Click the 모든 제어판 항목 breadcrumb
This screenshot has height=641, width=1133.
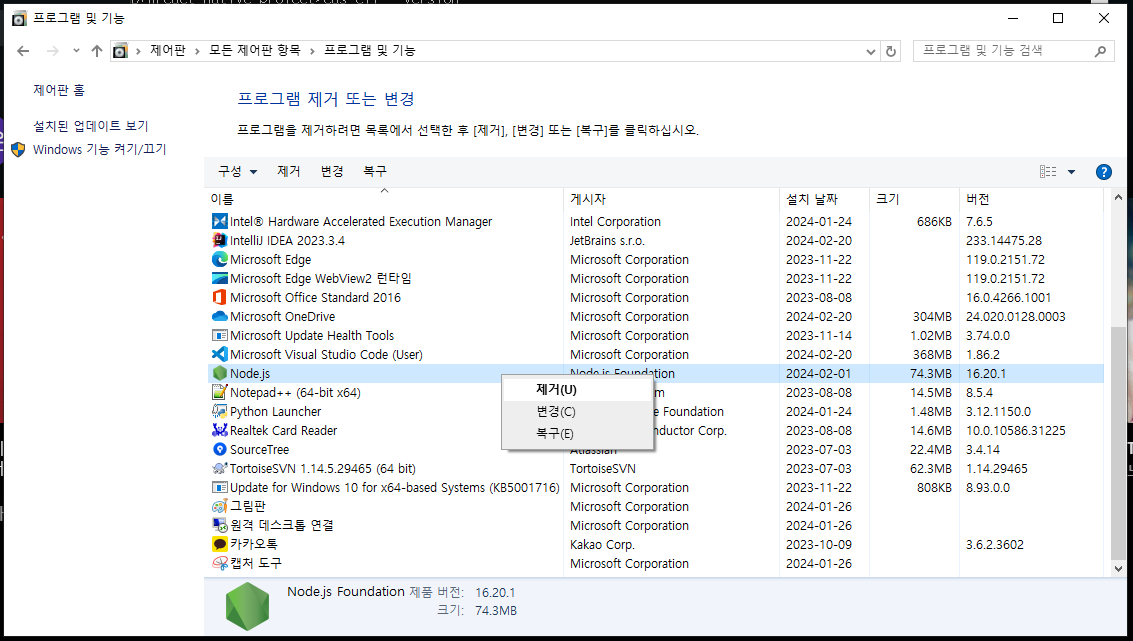(254, 51)
